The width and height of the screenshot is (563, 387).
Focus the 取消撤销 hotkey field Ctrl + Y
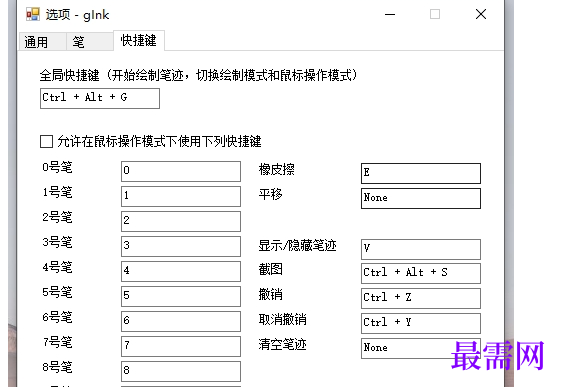(x=421, y=323)
